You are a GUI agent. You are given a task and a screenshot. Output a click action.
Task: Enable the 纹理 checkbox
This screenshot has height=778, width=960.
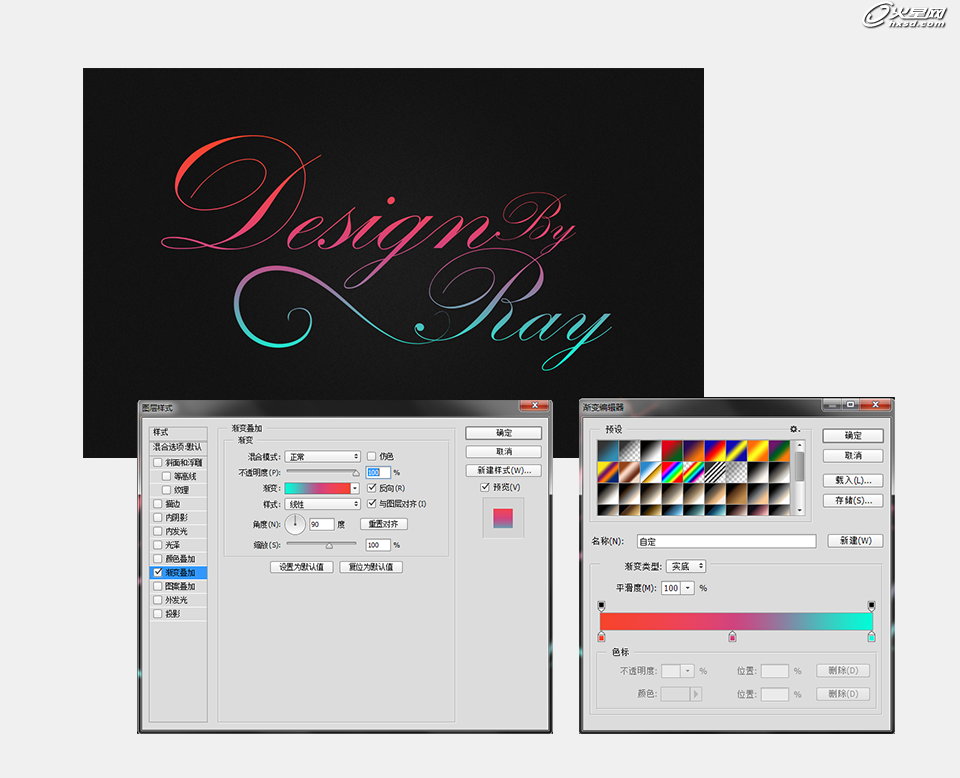click(167, 490)
